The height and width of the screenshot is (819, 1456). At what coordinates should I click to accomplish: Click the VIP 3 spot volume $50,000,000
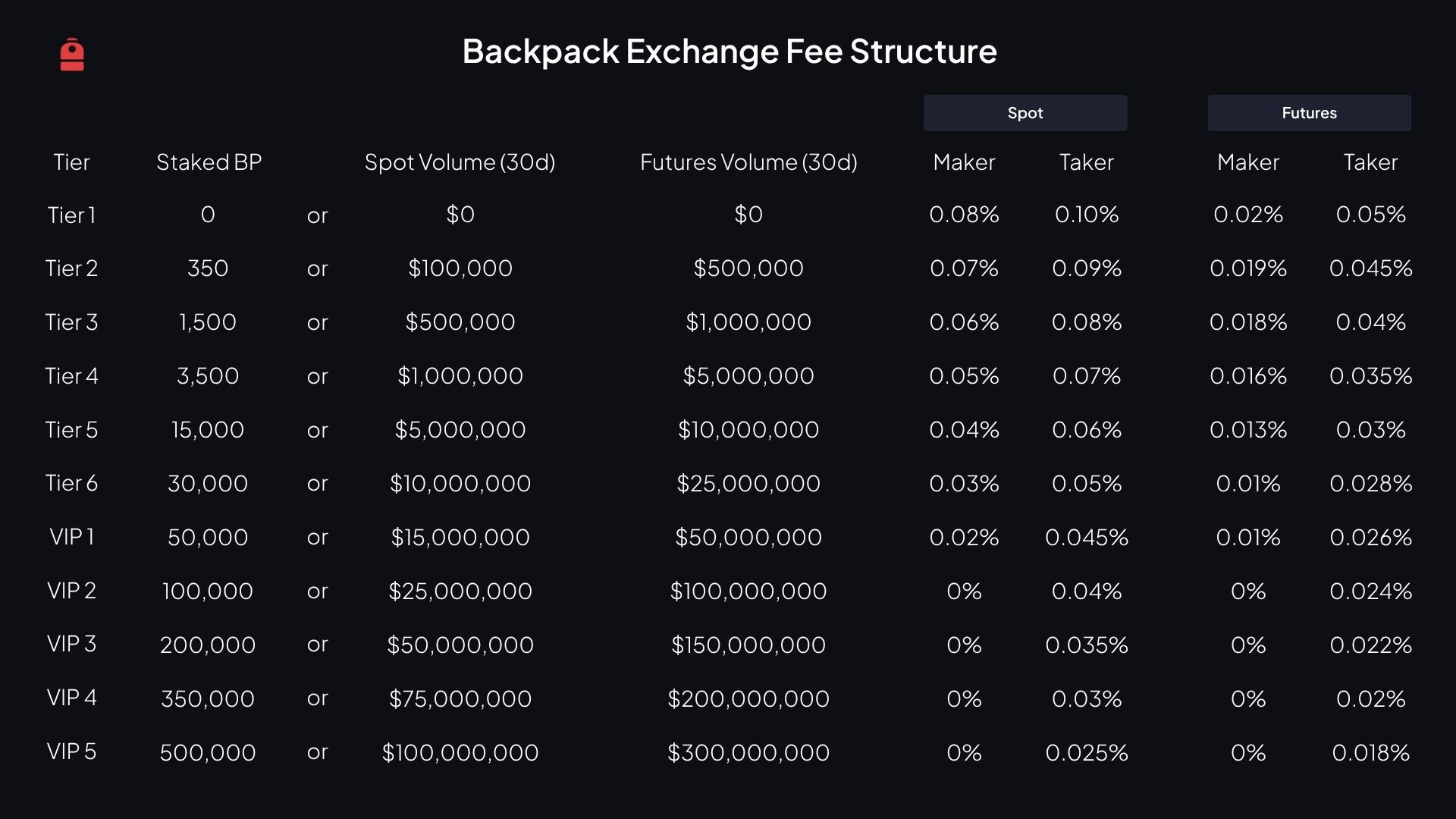(460, 645)
